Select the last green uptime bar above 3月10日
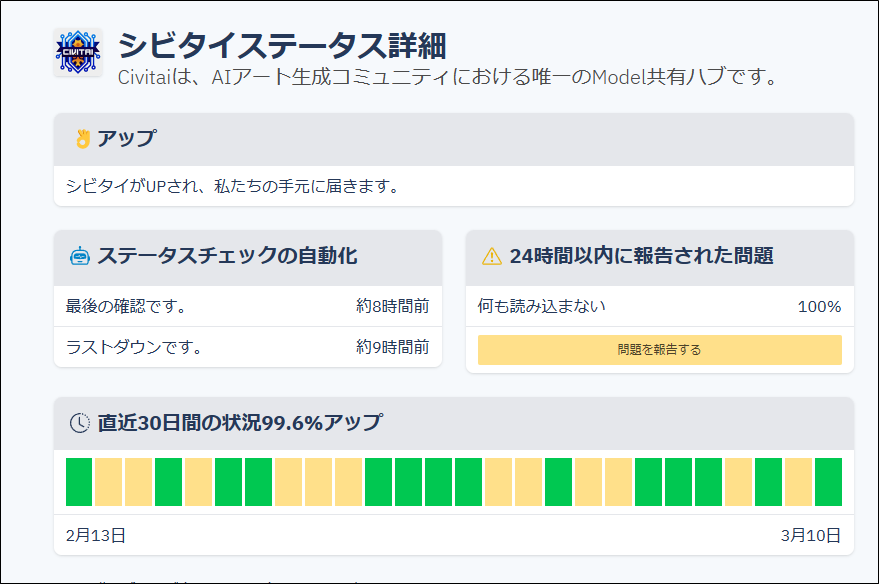This screenshot has height=584, width=879. (828, 482)
